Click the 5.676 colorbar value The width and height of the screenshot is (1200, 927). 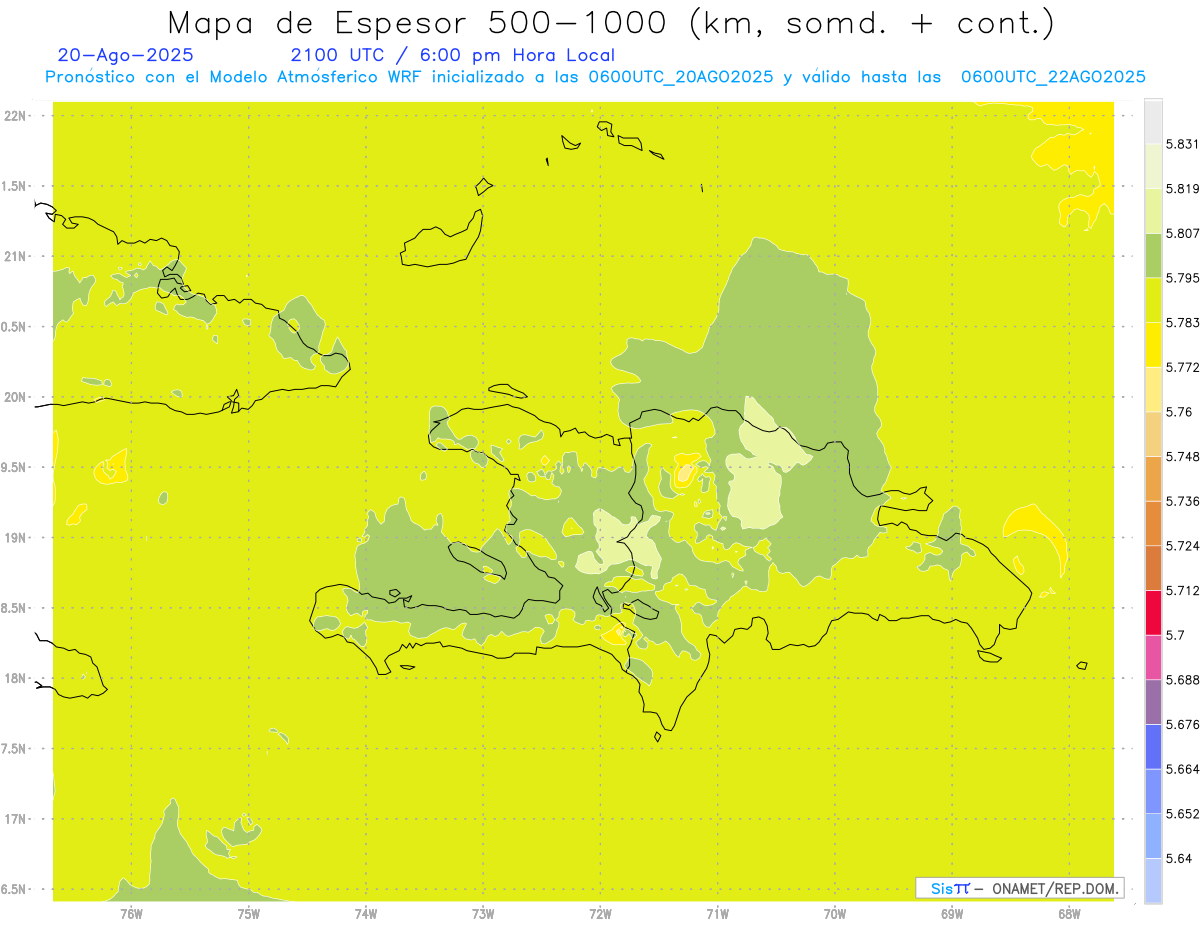click(1182, 725)
